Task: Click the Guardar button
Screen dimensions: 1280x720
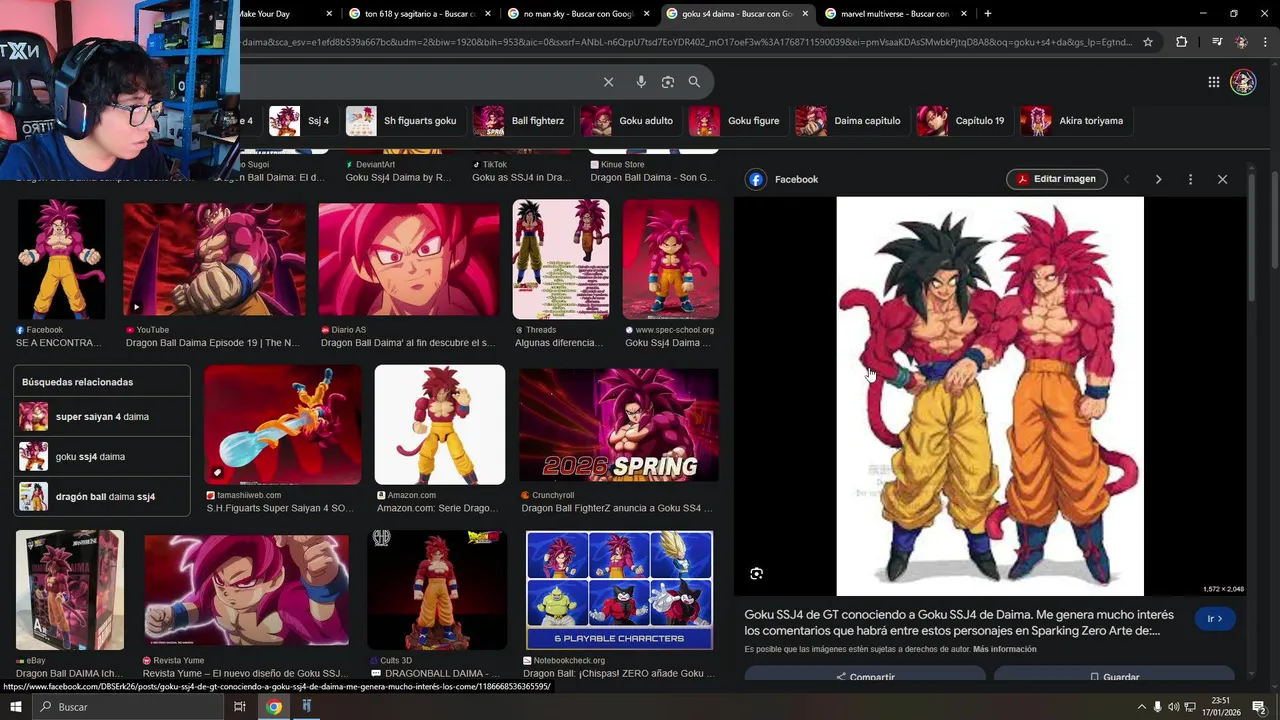Action: 1113,676
